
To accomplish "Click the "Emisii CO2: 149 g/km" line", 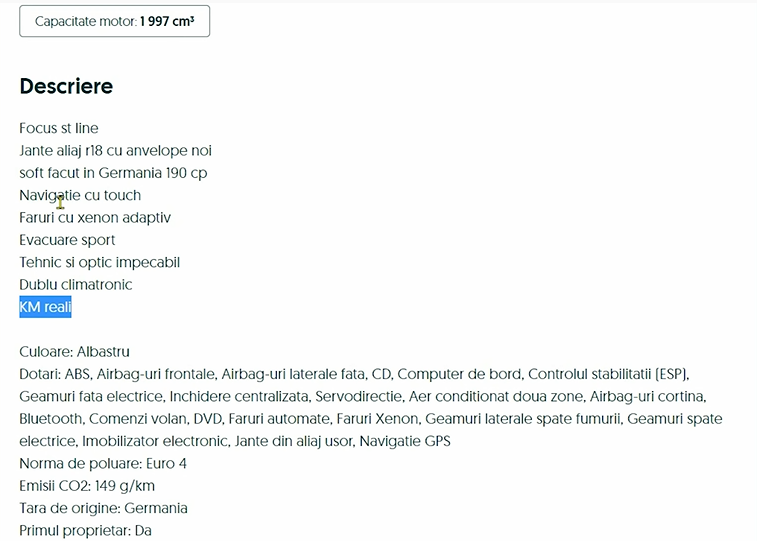I will (x=87, y=486).
